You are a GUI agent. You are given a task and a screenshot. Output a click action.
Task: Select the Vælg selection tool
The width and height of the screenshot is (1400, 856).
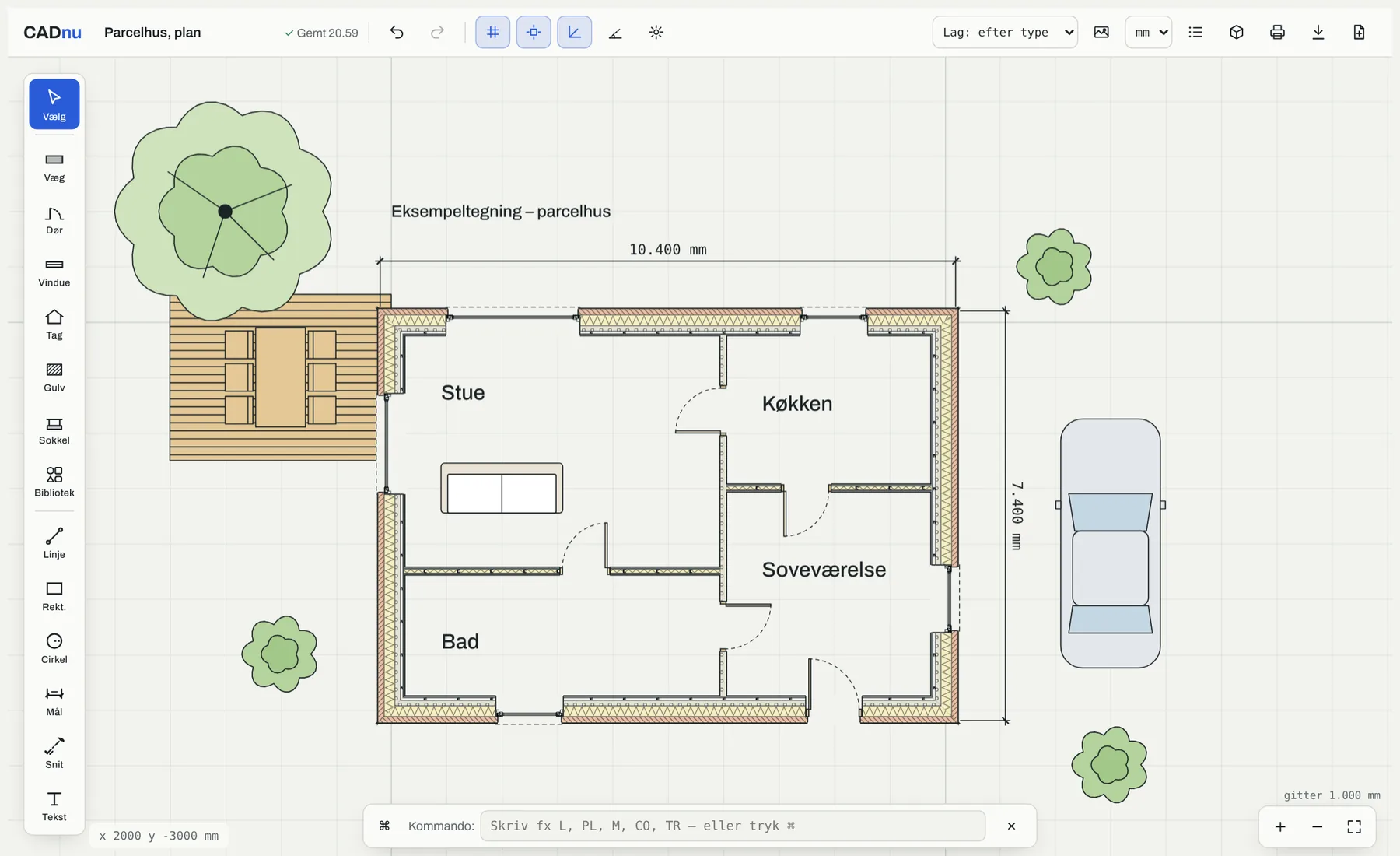[54, 104]
